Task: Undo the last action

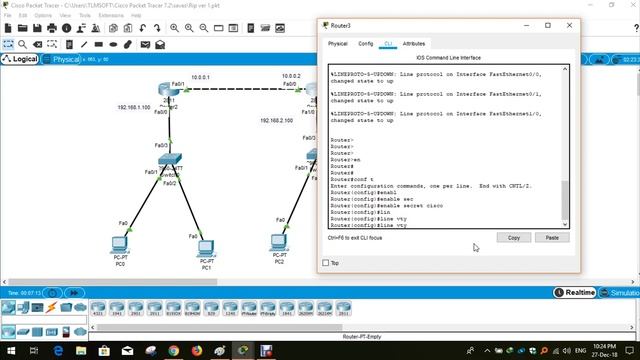Action: (143, 28)
